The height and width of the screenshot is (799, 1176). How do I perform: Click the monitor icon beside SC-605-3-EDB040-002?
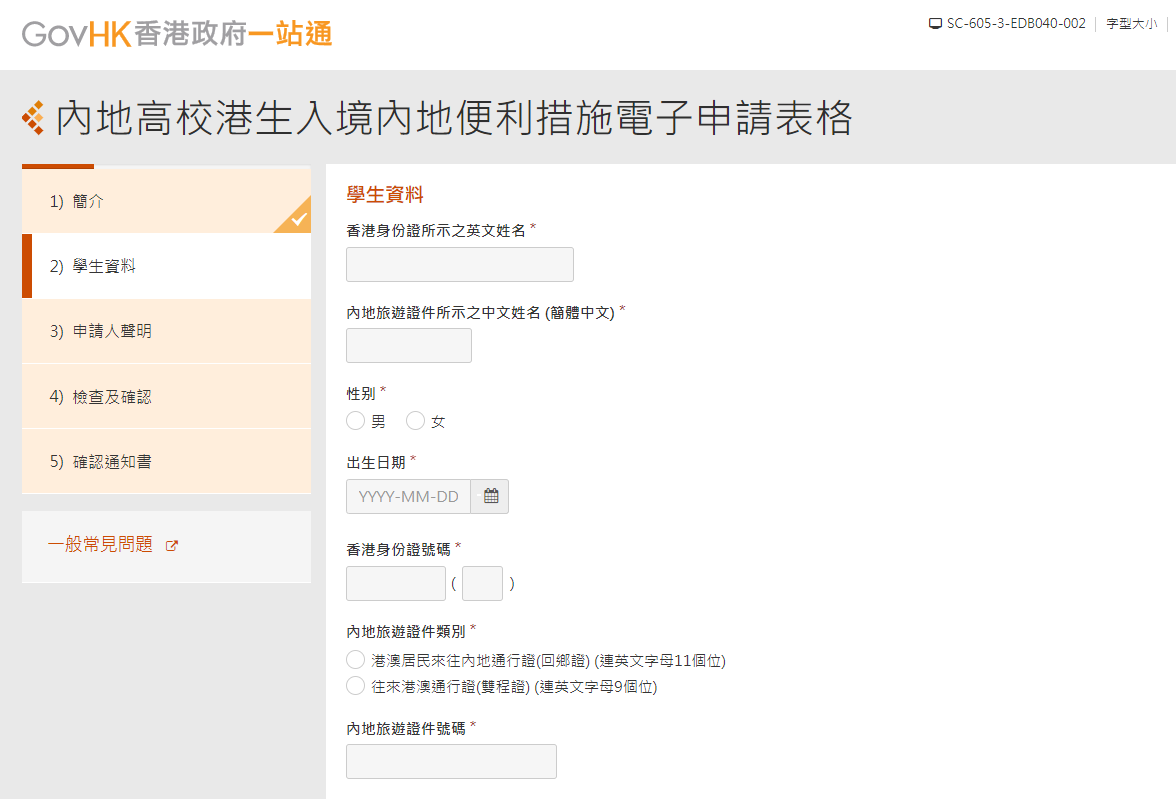pyautogui.click(x=935, y=24)
